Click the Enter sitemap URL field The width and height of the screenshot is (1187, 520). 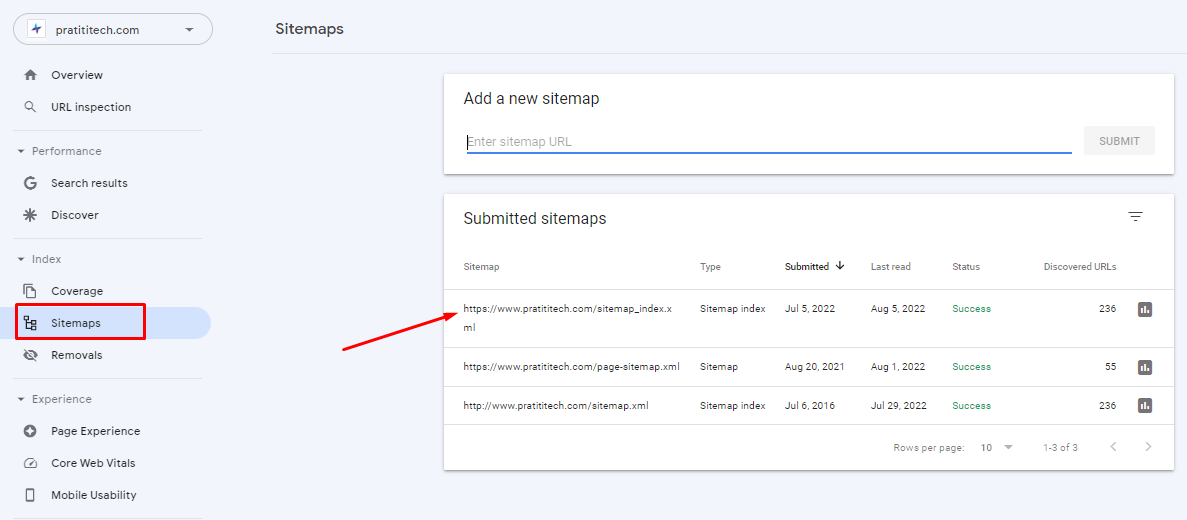(x=768, y=142)
